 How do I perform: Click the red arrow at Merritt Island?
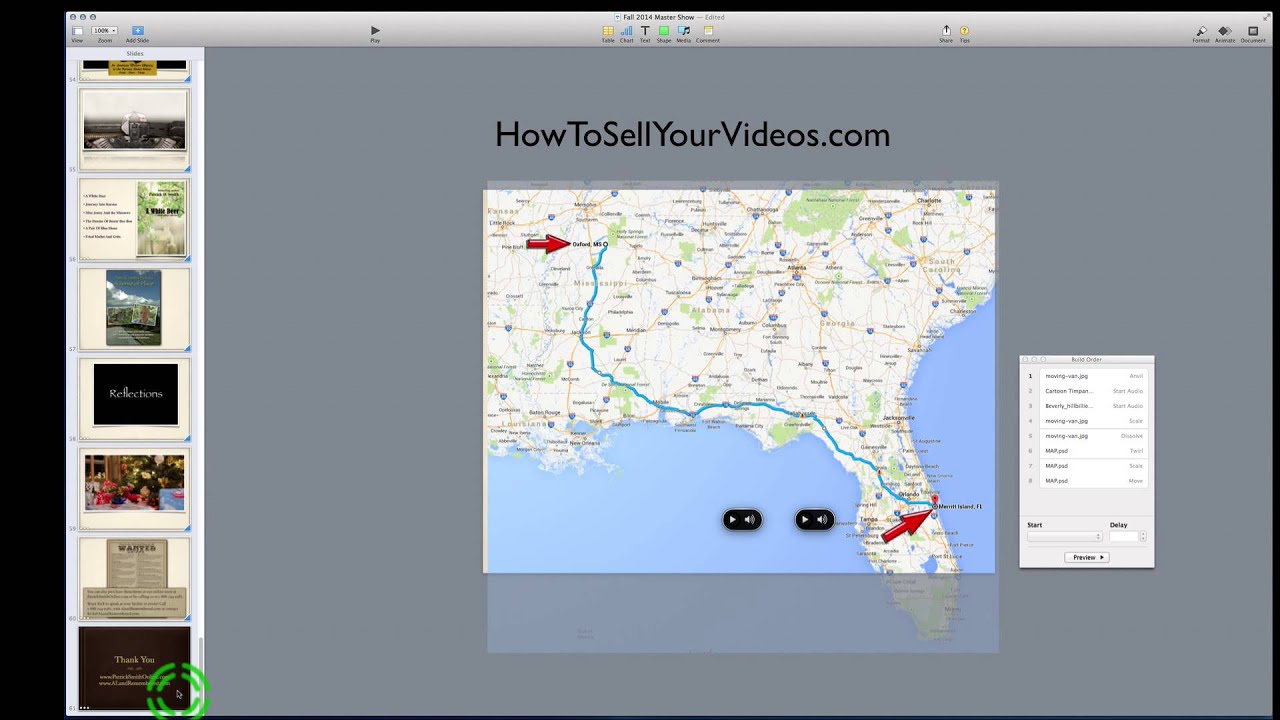click(906, 524)
